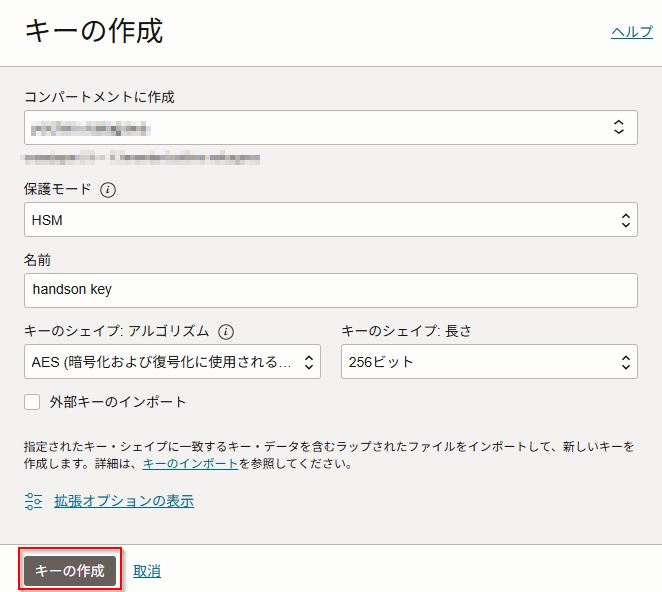Viewport: 662px width, 592px height.
Task: Click the arrows icon in AES algorithm field
Action: [309, 361]
